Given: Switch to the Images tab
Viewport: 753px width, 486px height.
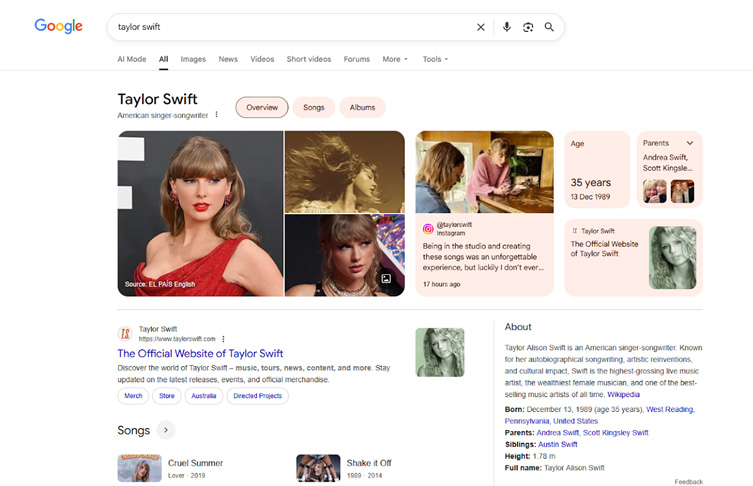Looking at the screenshot, I should 193,59.
